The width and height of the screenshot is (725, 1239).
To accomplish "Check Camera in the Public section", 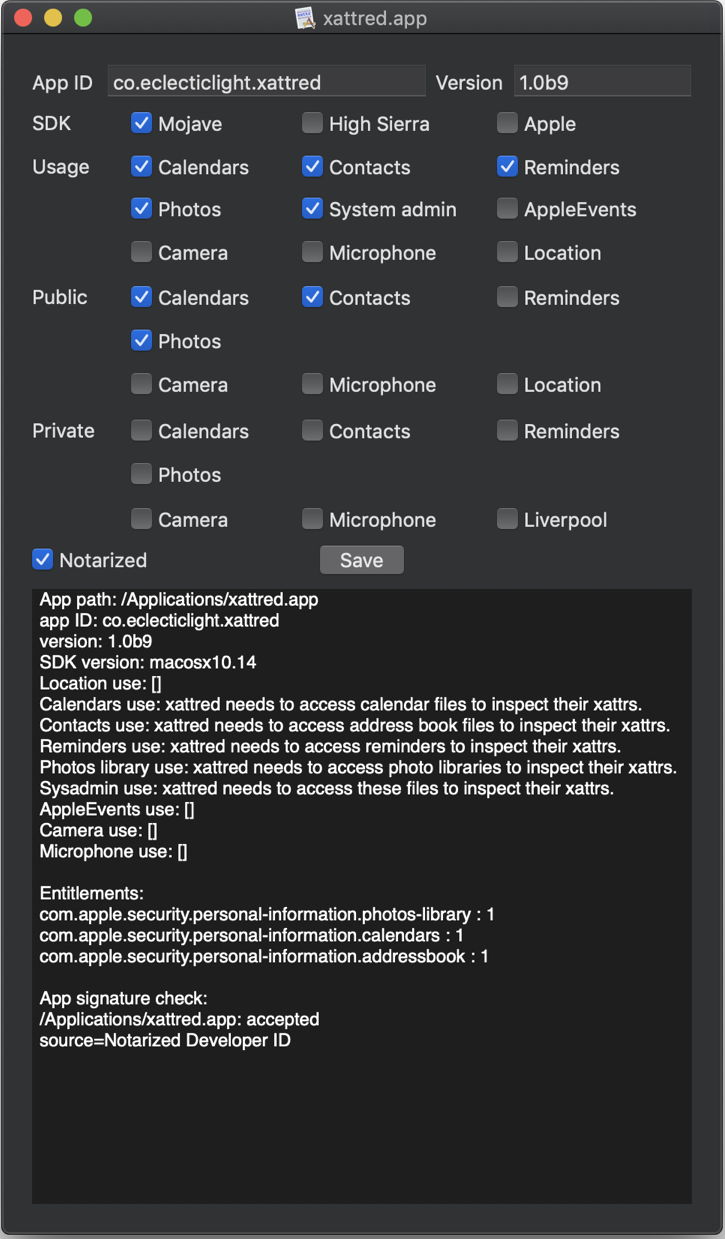I will tap(142, 384).
